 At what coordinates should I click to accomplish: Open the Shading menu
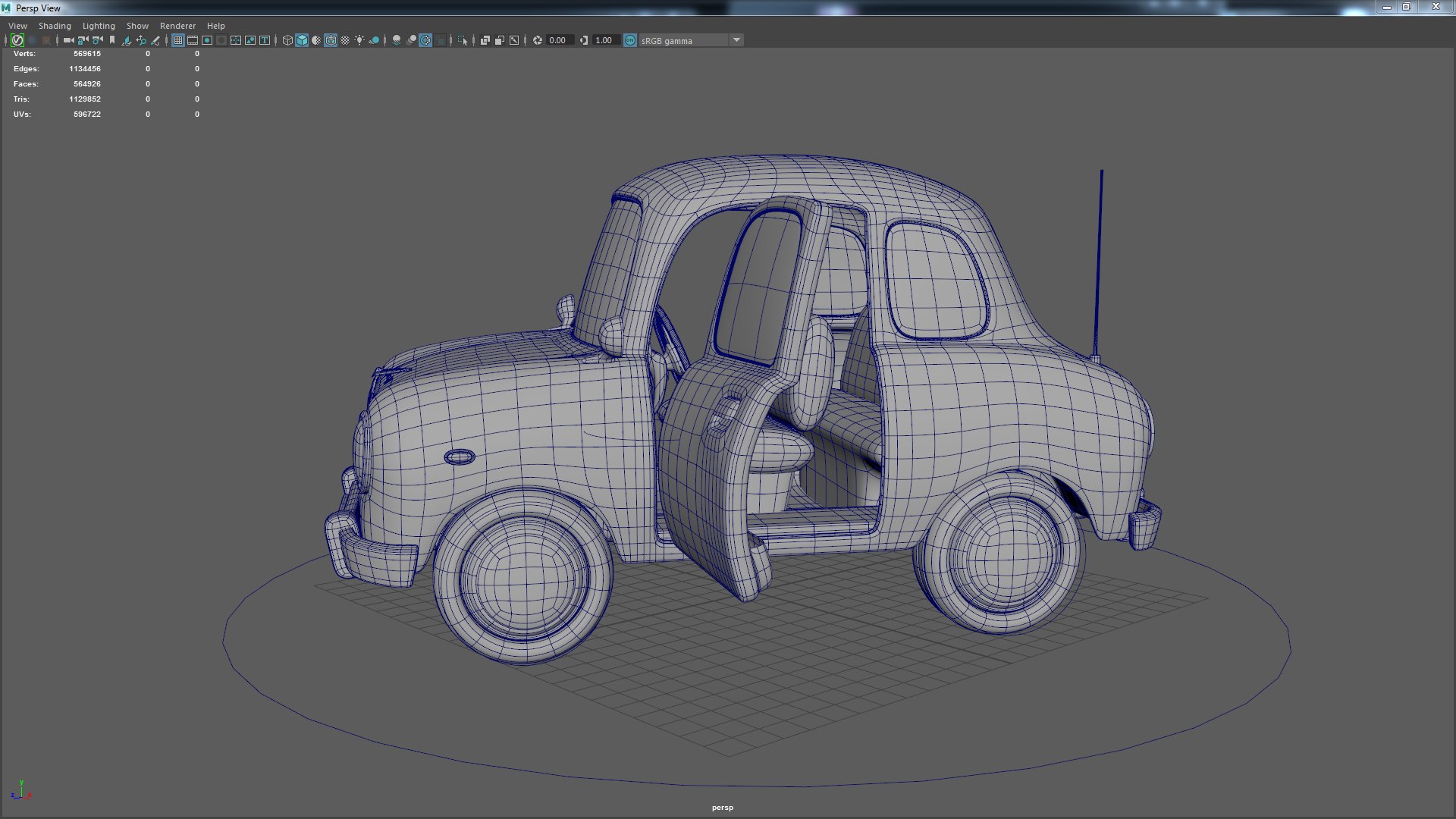tap(55, 26)
